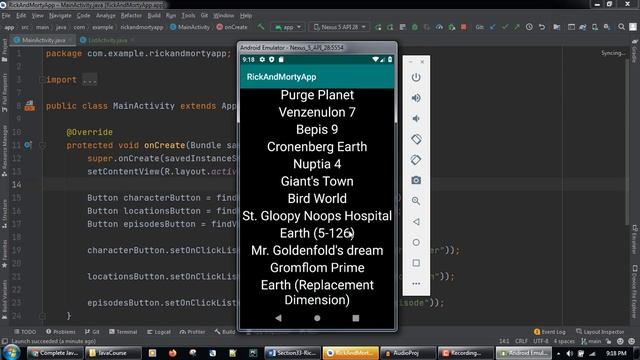Viewport: 640px width, 360px height.
Task: Click the Profile app gauge icon
Action: pyautogui.click(x=439, y=27)
